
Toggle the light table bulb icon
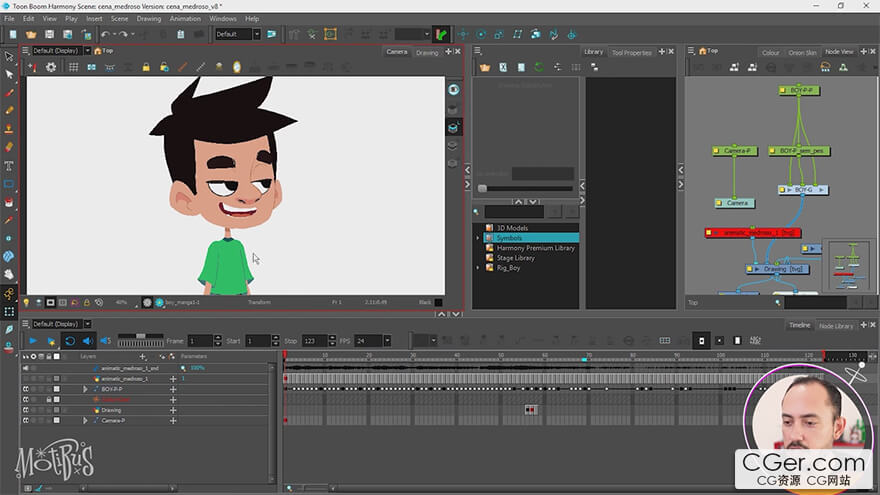coord(26,302)
